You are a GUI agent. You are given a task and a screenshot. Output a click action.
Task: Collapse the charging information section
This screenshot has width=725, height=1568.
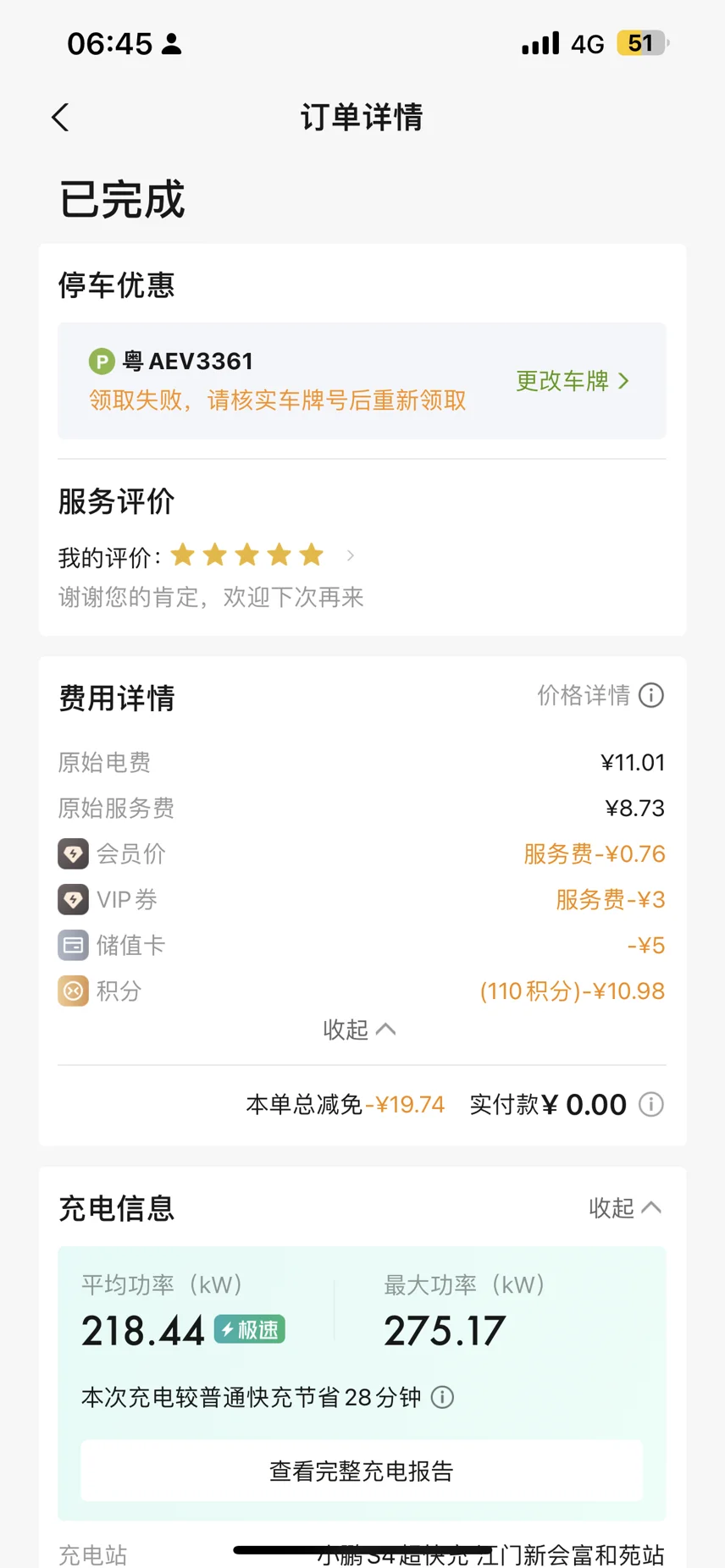[625, 1208]
